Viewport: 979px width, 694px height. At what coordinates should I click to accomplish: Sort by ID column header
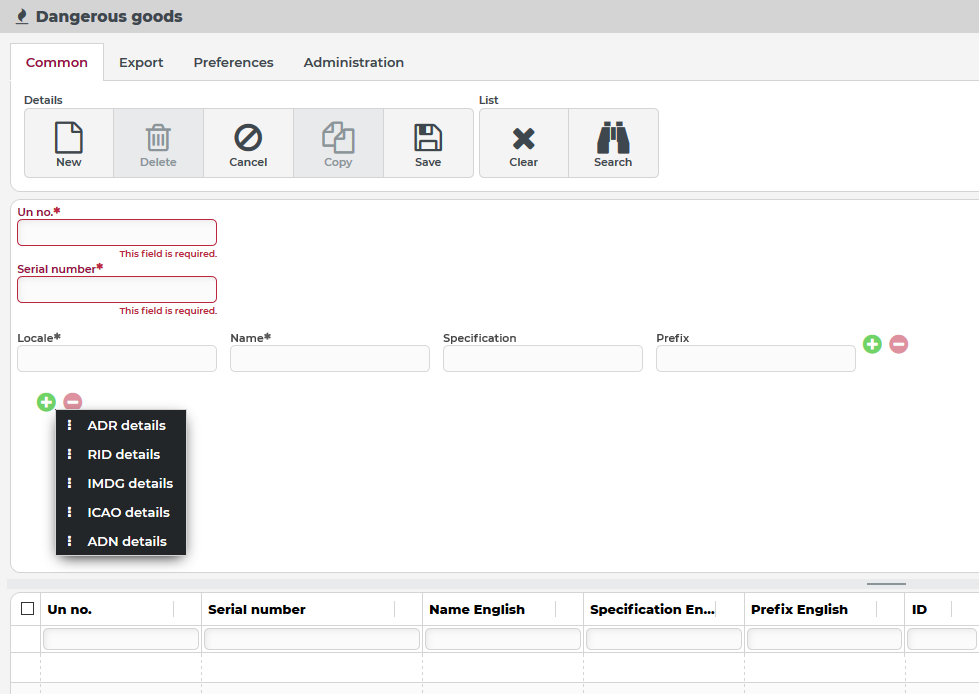point(919,609)
